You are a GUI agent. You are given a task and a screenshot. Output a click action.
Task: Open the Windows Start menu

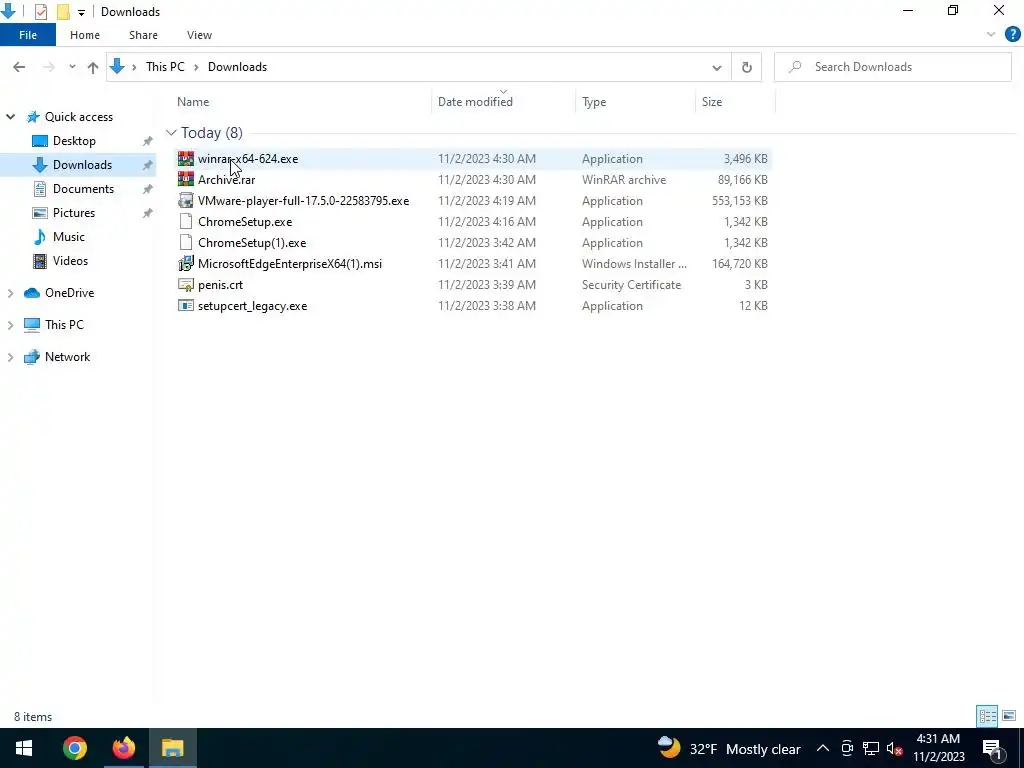[24, 748]
